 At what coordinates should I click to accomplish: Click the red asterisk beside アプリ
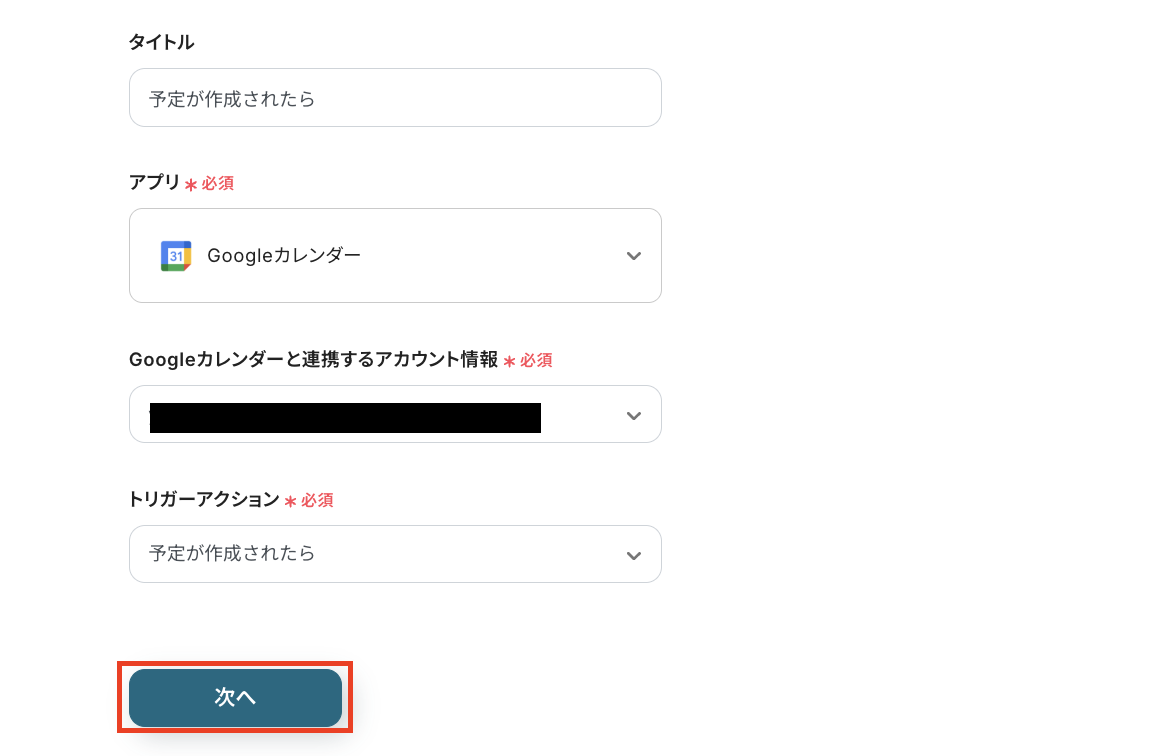[x=190, y=185]
